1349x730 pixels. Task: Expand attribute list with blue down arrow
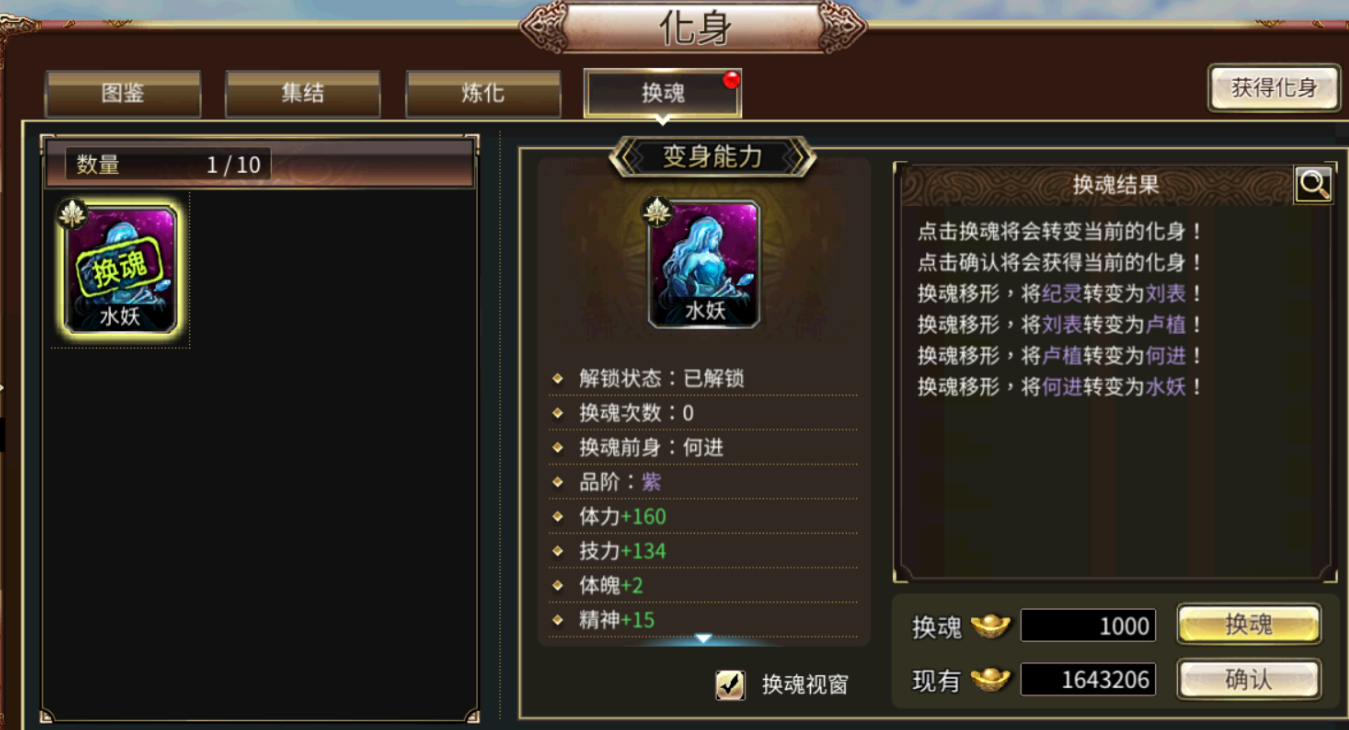703,638
